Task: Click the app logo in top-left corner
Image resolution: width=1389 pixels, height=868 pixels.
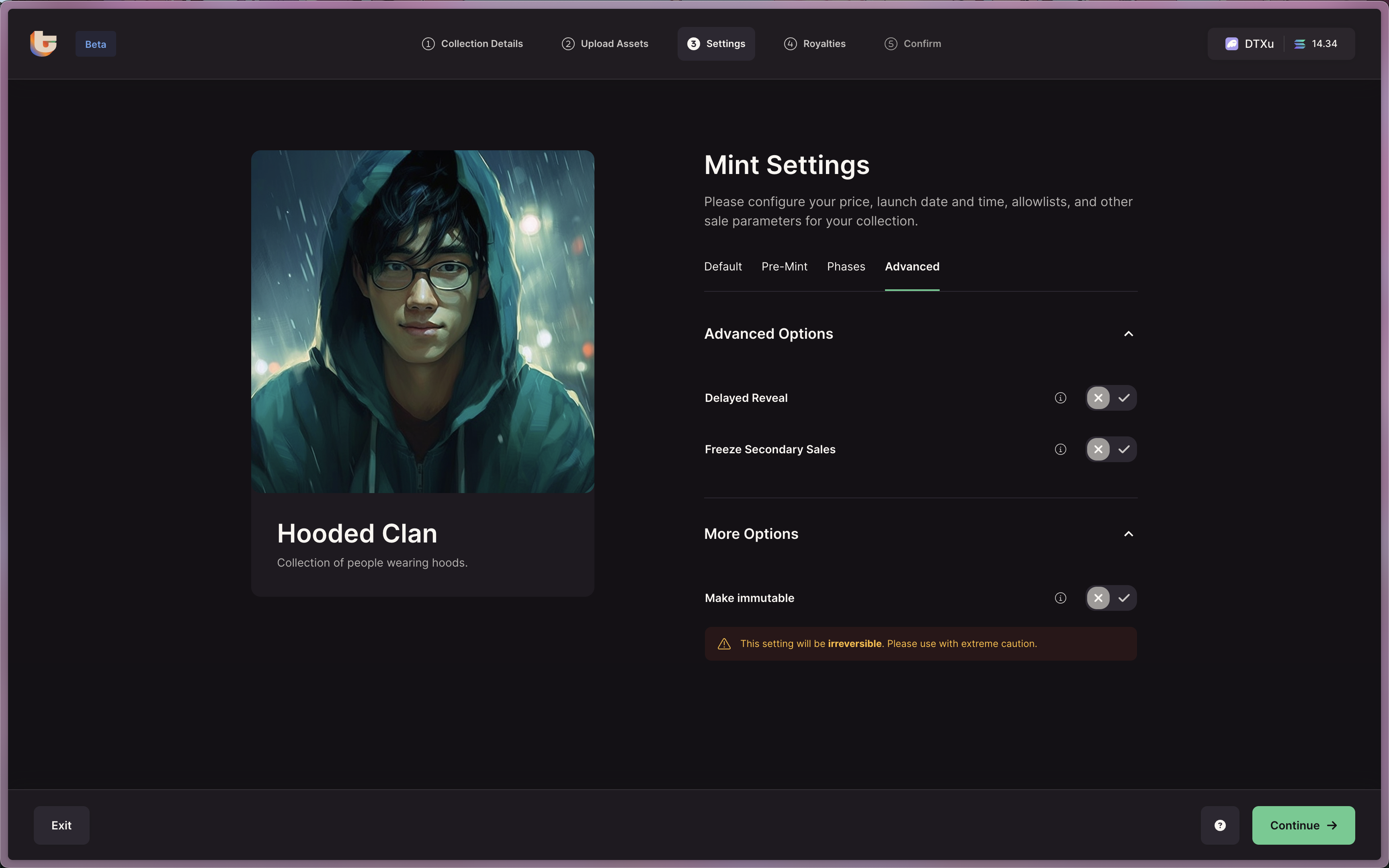Action: click(44, 44)
